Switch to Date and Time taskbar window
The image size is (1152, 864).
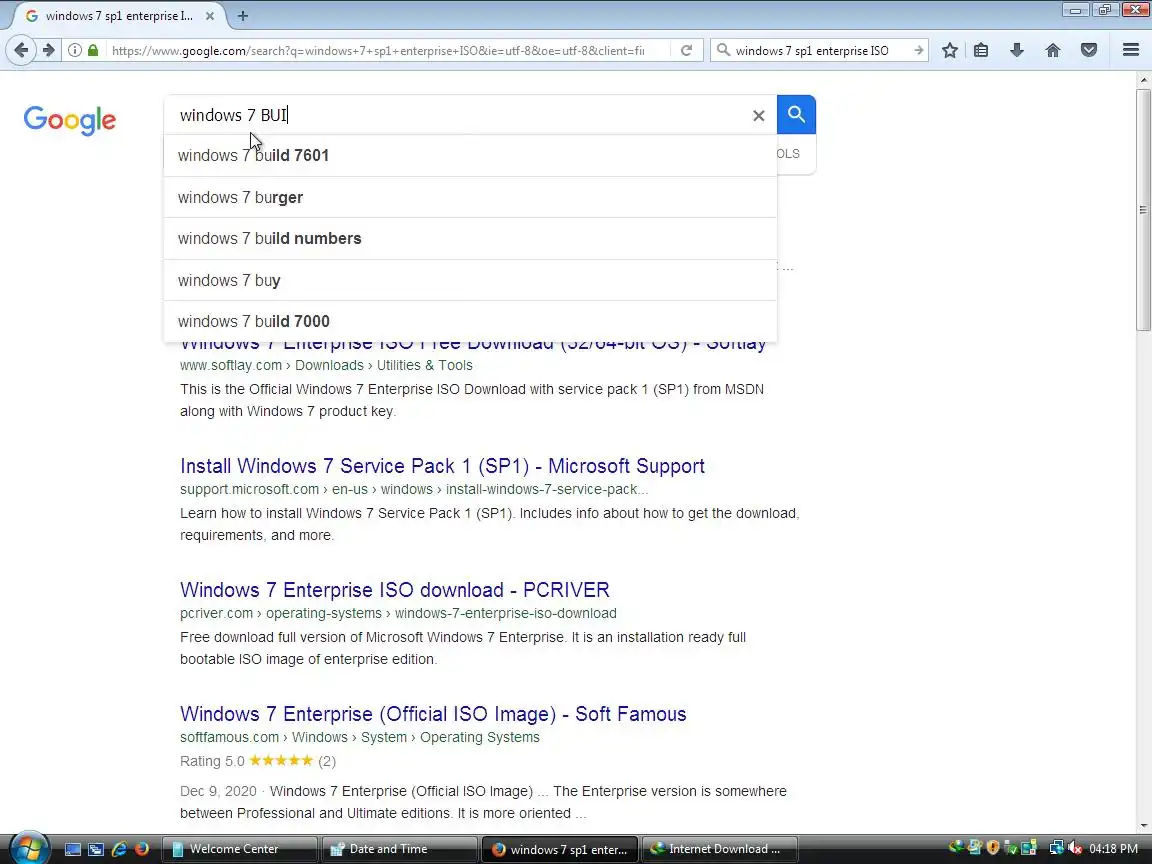[399, 849]
